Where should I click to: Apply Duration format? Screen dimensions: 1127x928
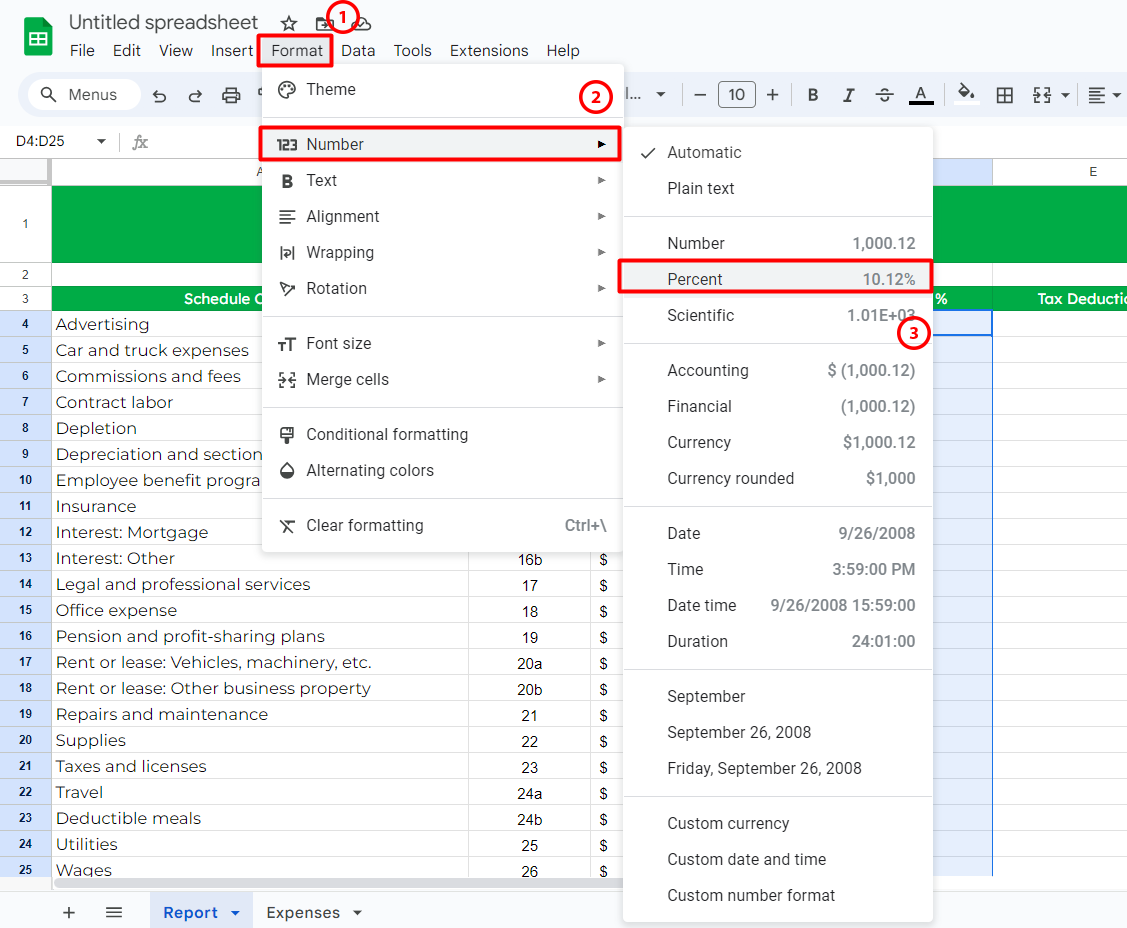click(x=778, y=642)
